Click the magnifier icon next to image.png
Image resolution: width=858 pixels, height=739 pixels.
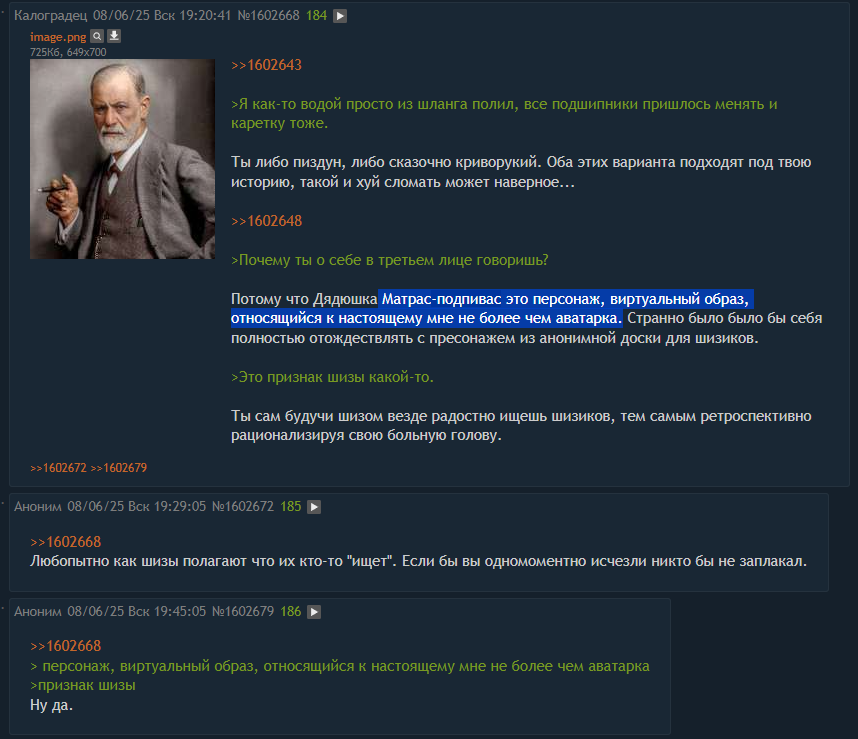coord(97,36)
